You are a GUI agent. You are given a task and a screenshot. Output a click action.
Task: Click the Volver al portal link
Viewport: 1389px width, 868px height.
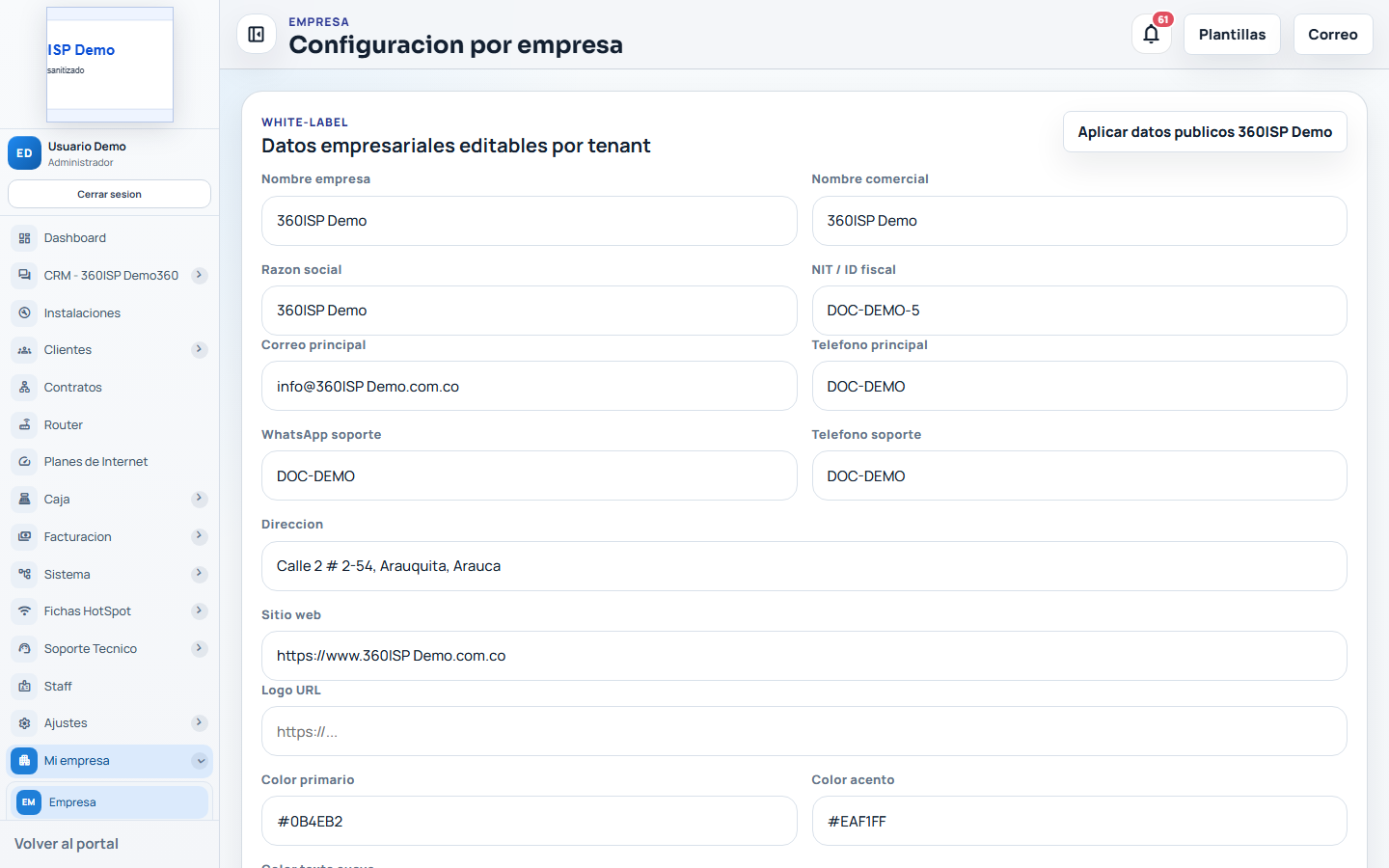(x=67, y=844)
